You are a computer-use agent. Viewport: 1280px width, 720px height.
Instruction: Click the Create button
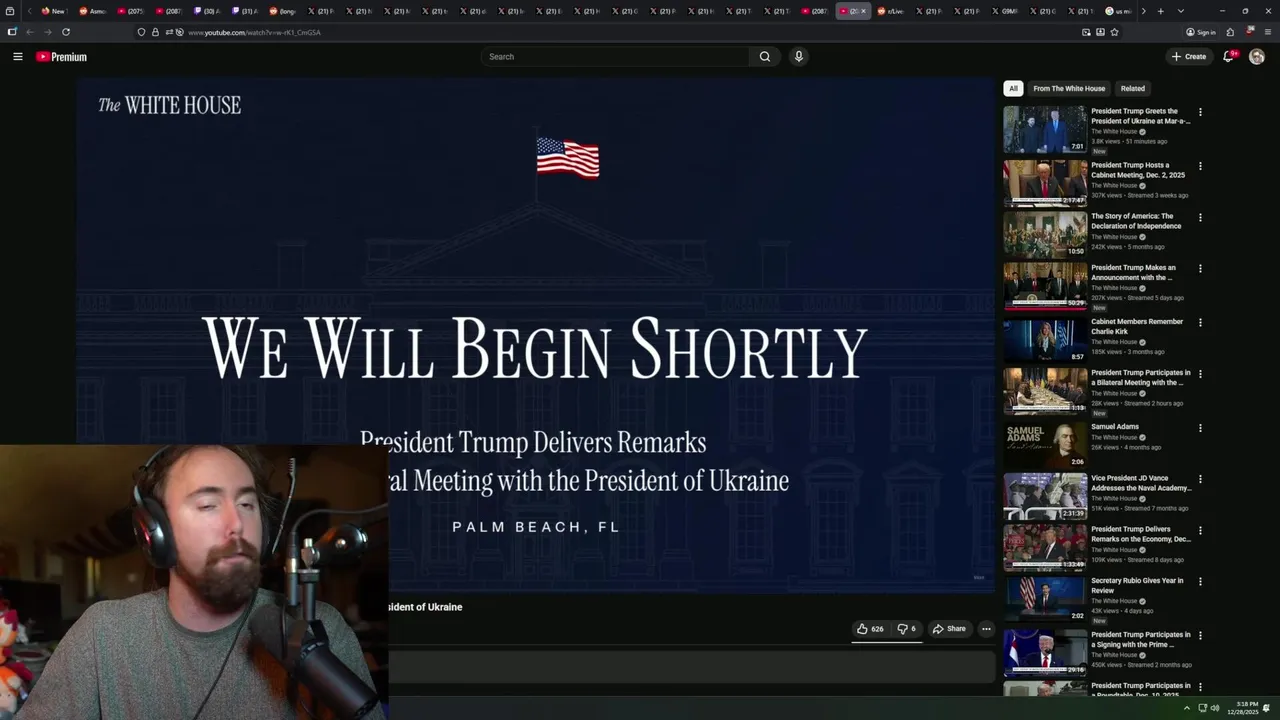(x=1189, y=57)
